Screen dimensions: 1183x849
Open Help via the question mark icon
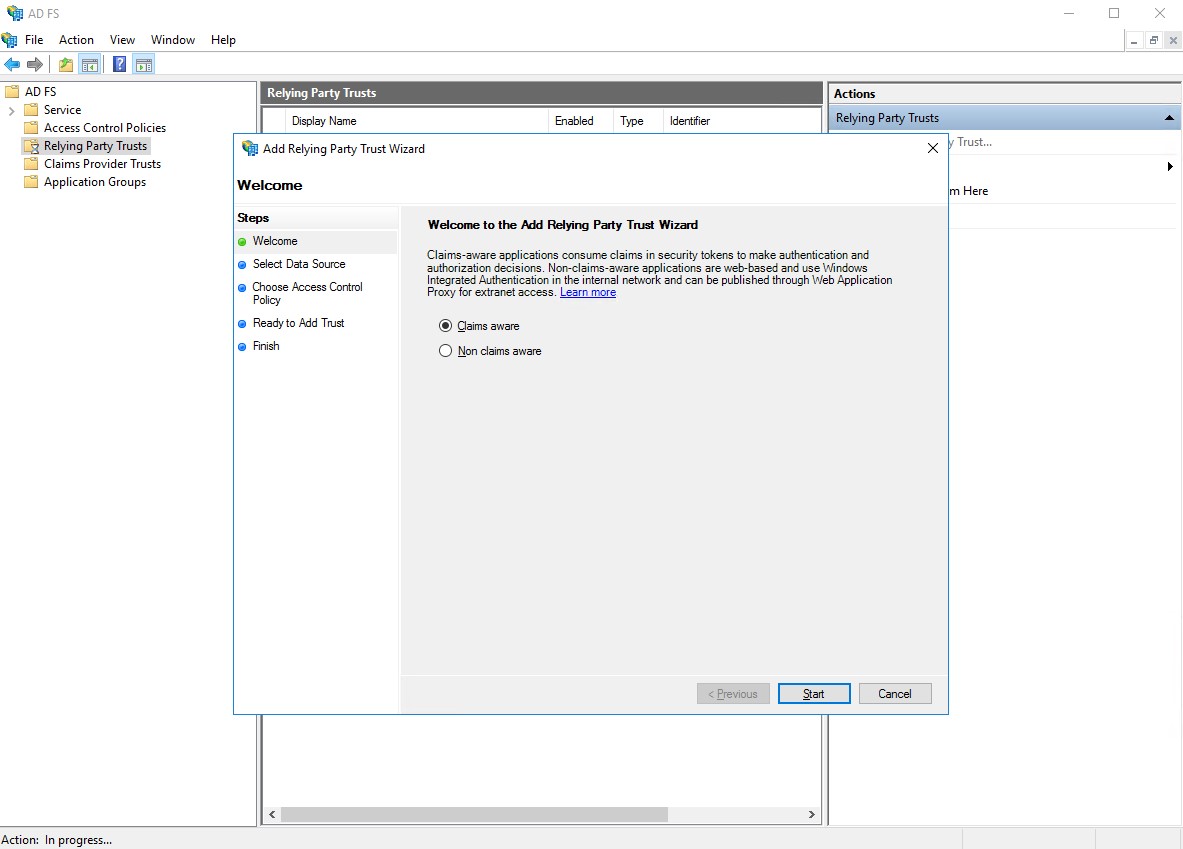(119, 63)
